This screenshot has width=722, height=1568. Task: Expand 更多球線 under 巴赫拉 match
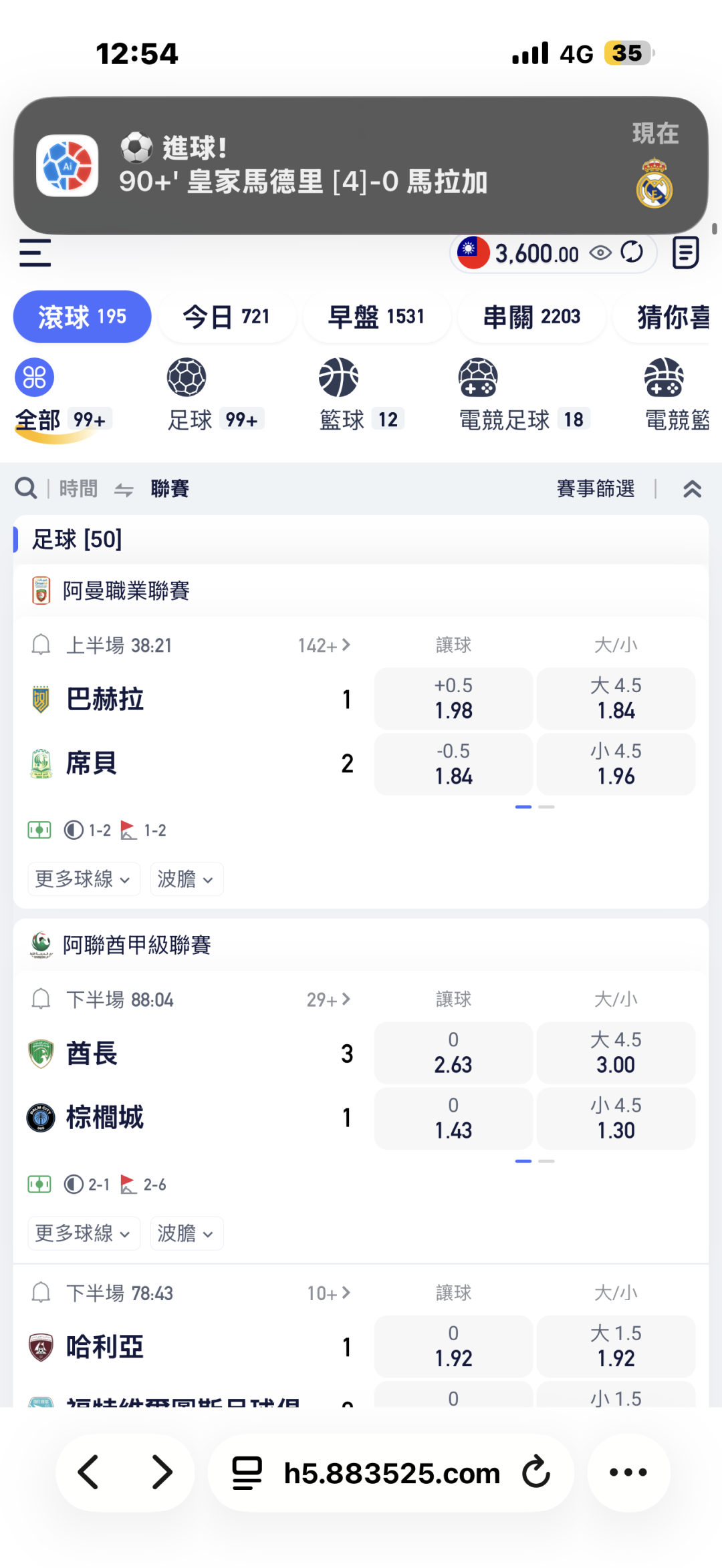click(x=84, y=879)
